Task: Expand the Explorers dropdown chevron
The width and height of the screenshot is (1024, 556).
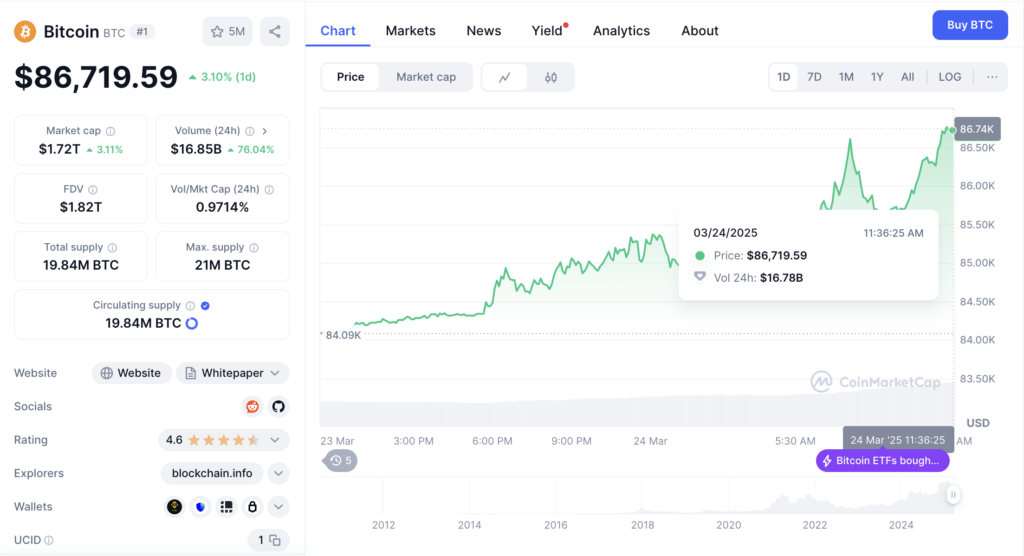Action: click(278, 473)
